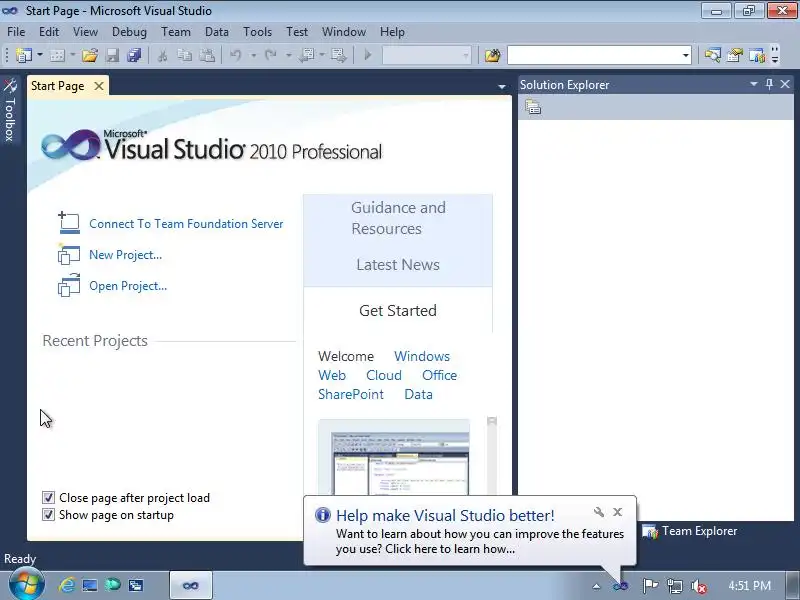Open the collapsed Toolbox side tab

coord(10,110)
